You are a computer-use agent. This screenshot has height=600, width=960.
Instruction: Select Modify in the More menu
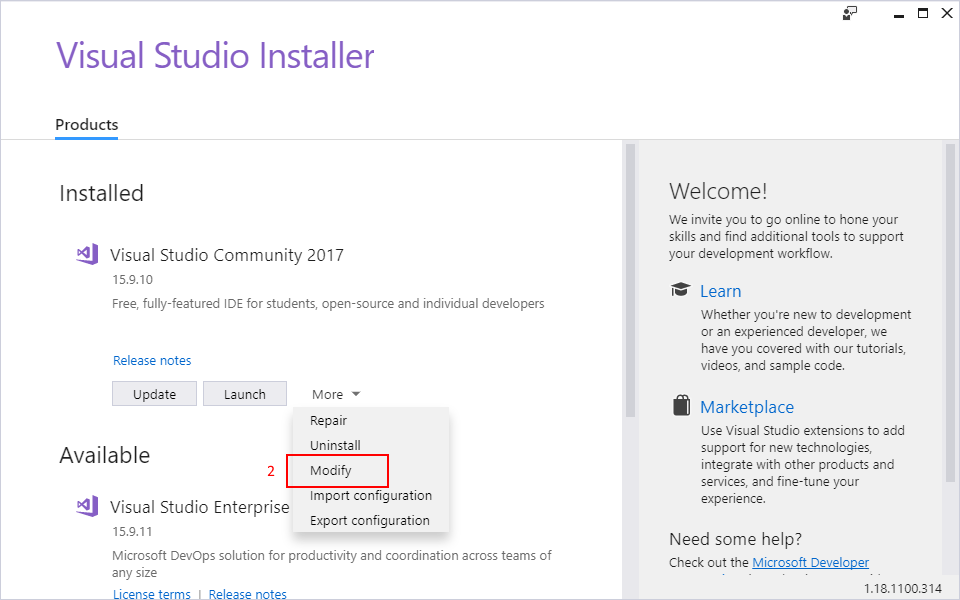pyautogui.click(x=331, y=470)
